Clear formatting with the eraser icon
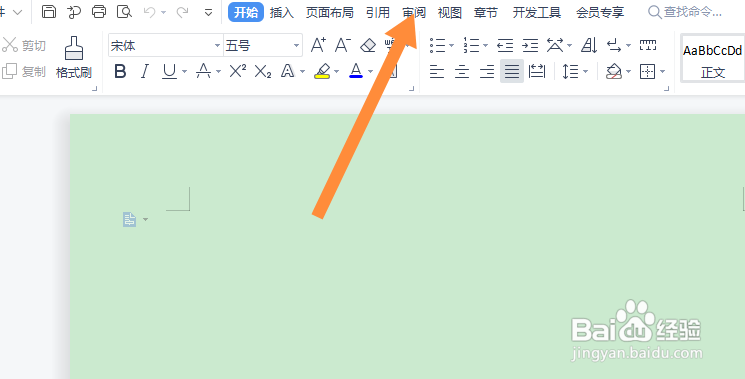 (x=368, y=46)
